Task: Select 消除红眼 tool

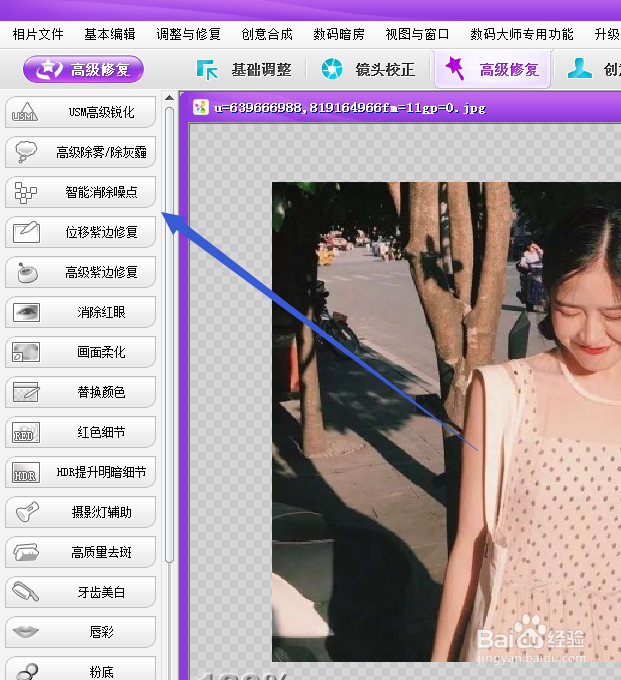Action: [80, 312]
